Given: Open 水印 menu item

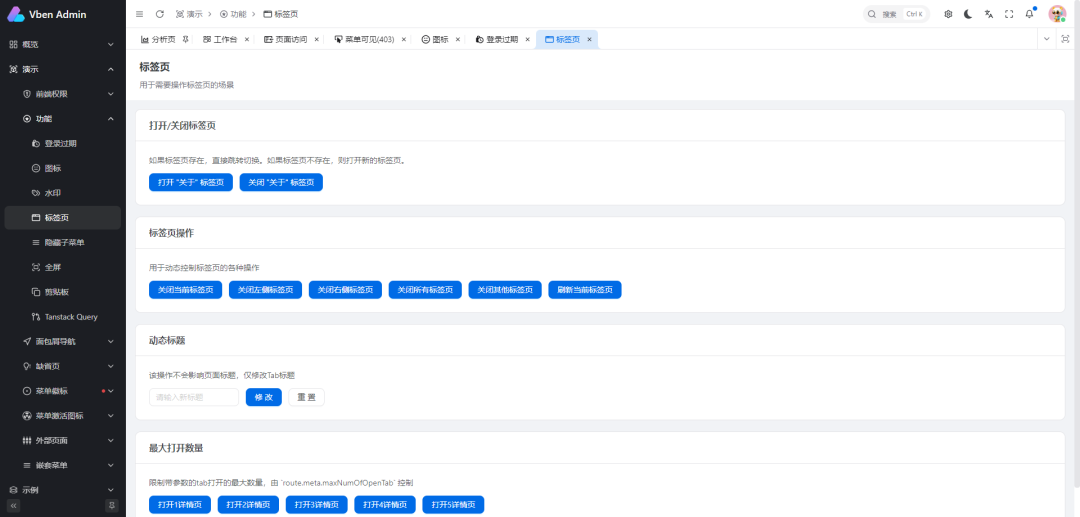Looking at the screenshot, I should pyautogui.click(x=63, y=193).
